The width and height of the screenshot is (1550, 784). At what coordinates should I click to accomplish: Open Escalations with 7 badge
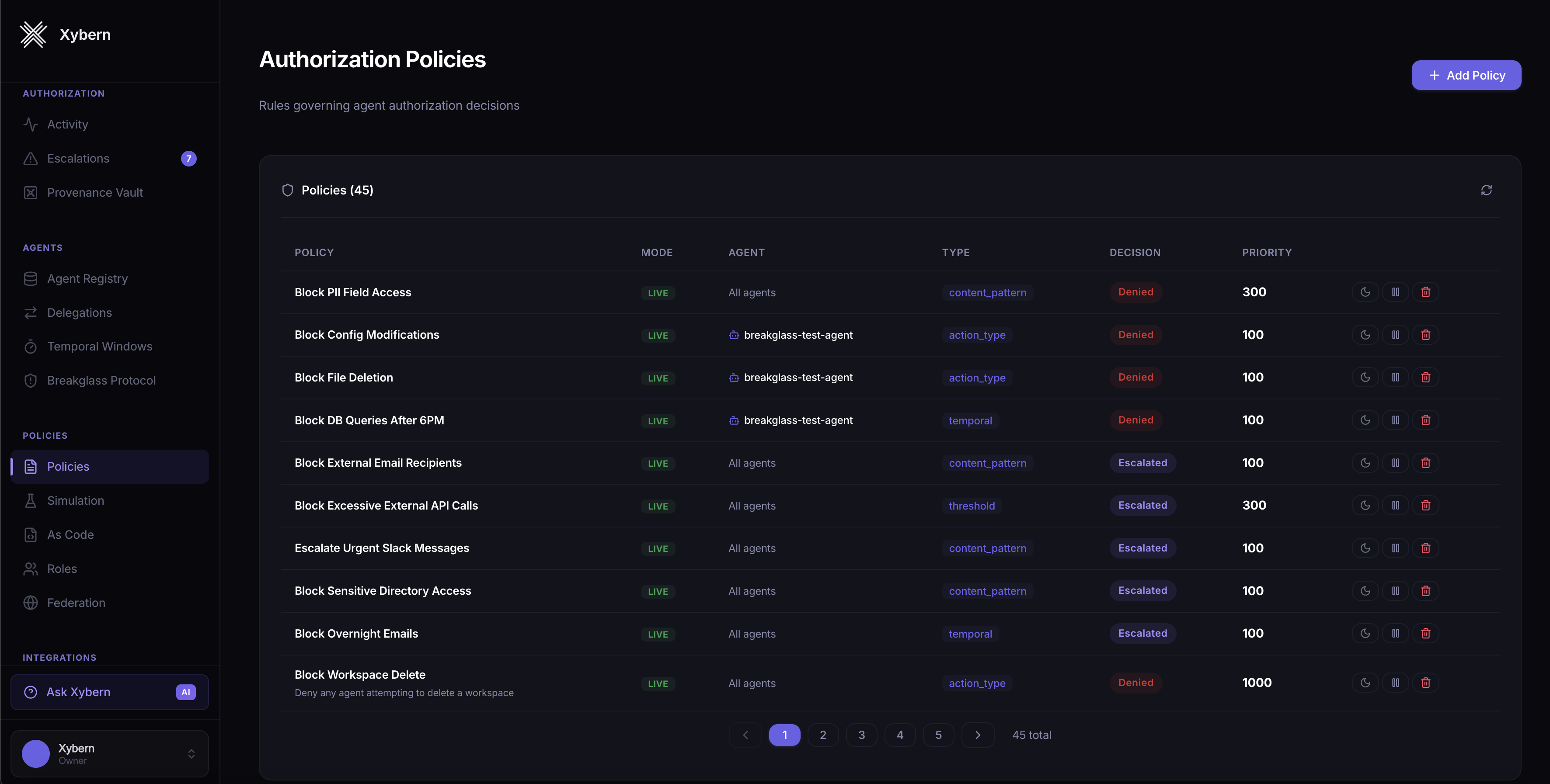click(x=78, y=158)
